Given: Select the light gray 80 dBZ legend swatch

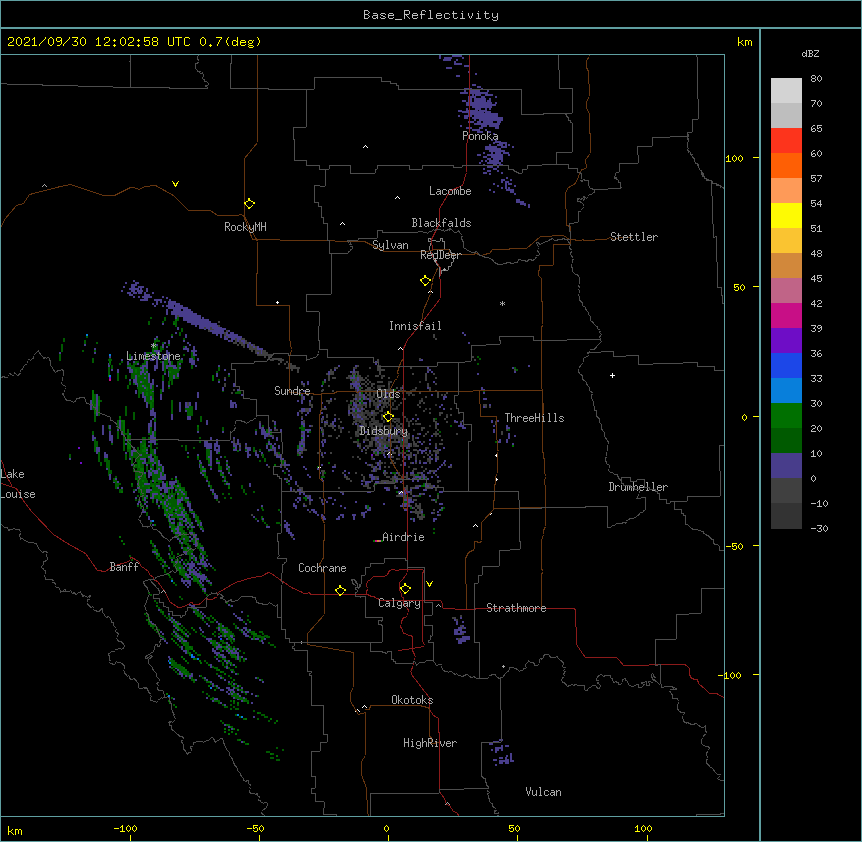Looking at the screenshot, I should pos(786,91).
